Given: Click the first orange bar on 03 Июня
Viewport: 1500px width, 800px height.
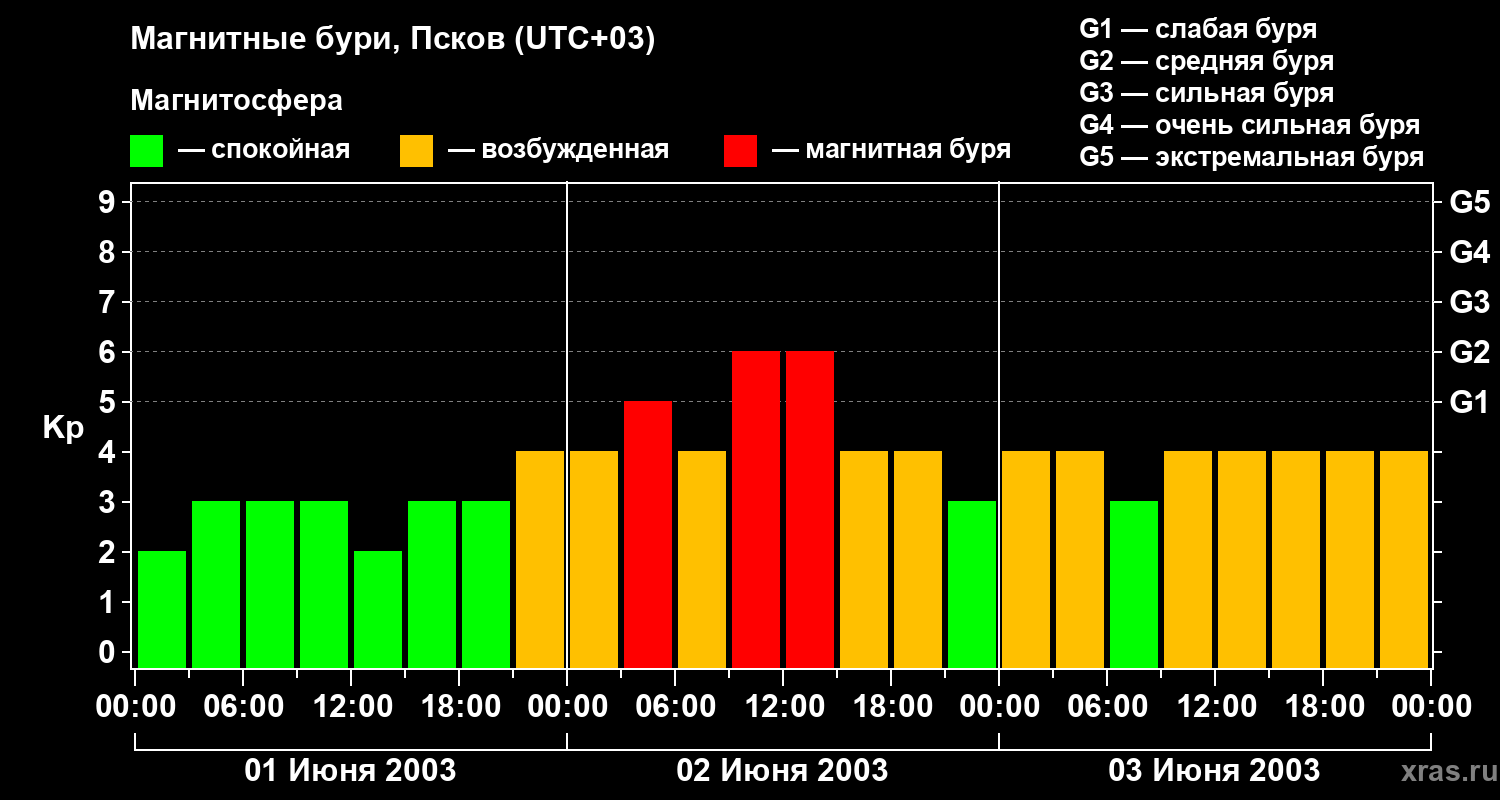Looking at the screenshot, I should pyautogui.click(x=1026, y=559).
